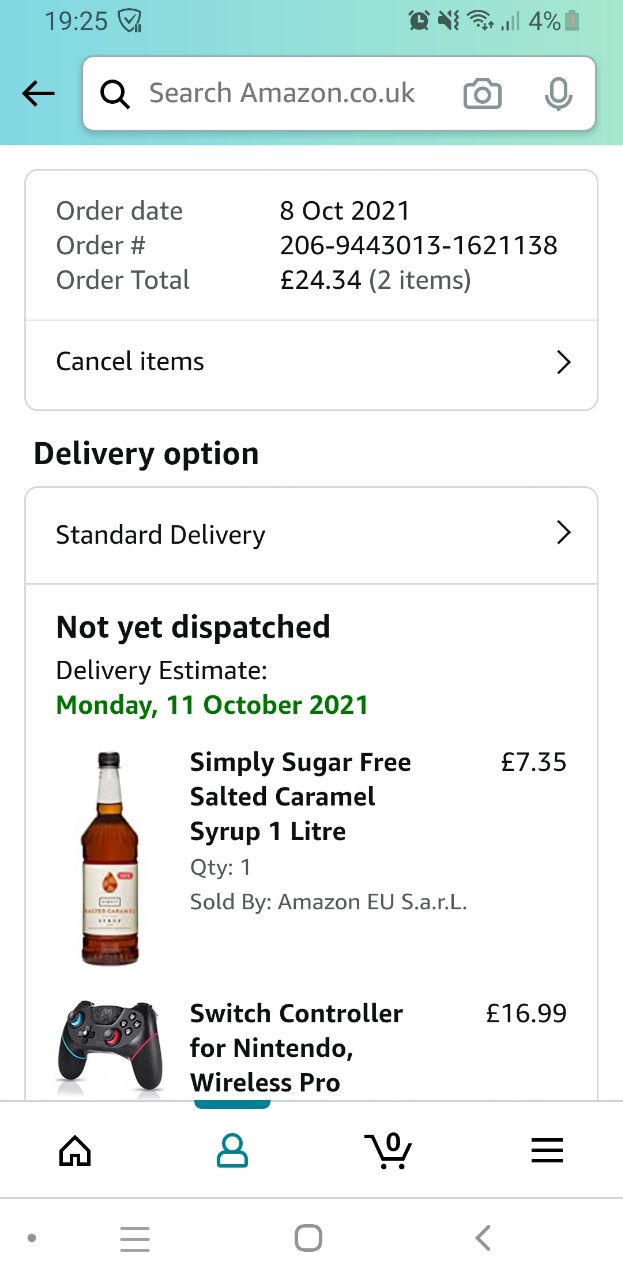Open the shopping basket icon
This screenshot has height=1280, width=623.
point(388,1151)
